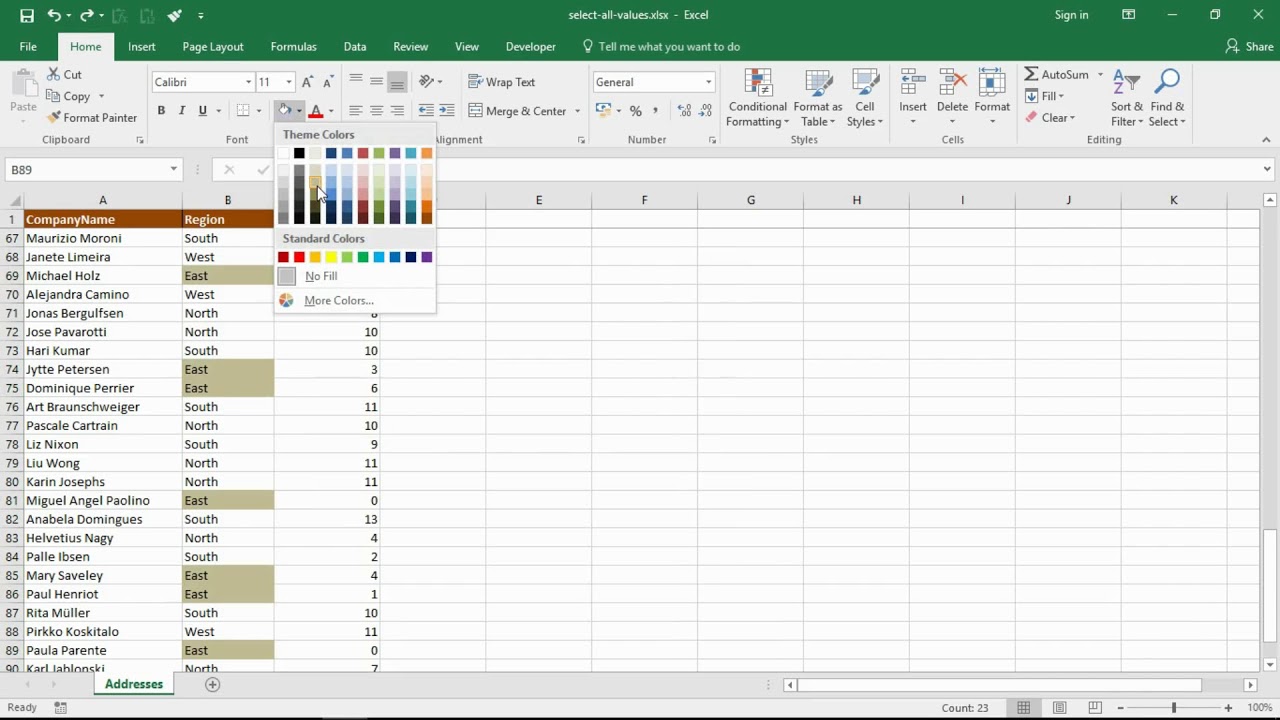This screenshot has width=1280, height=720.
Task: Expand the Merge & Center dropdown arrow
Action: point(577,111)
